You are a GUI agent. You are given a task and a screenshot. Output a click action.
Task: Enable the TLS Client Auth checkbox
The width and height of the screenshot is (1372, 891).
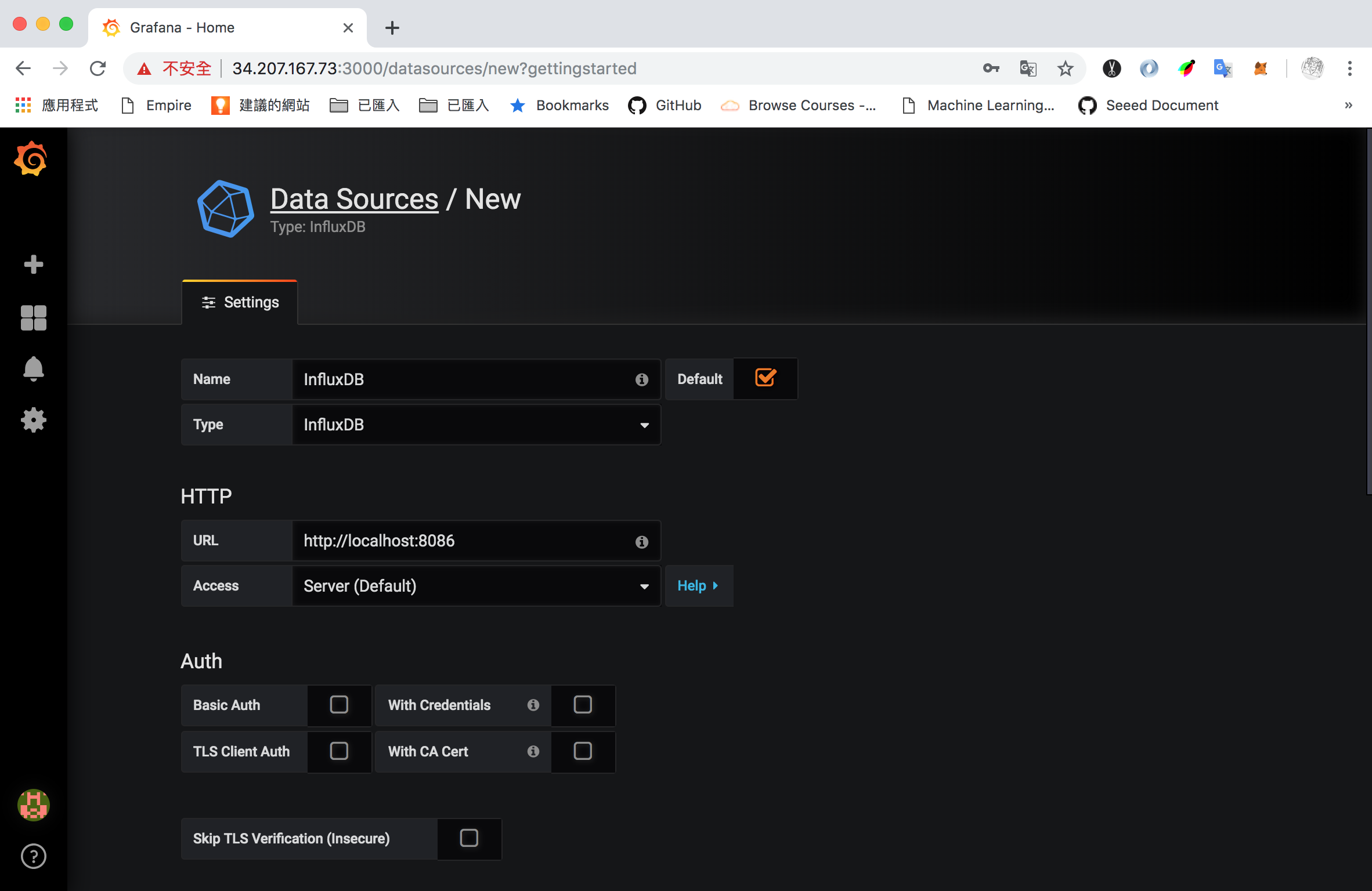(339, 751)
